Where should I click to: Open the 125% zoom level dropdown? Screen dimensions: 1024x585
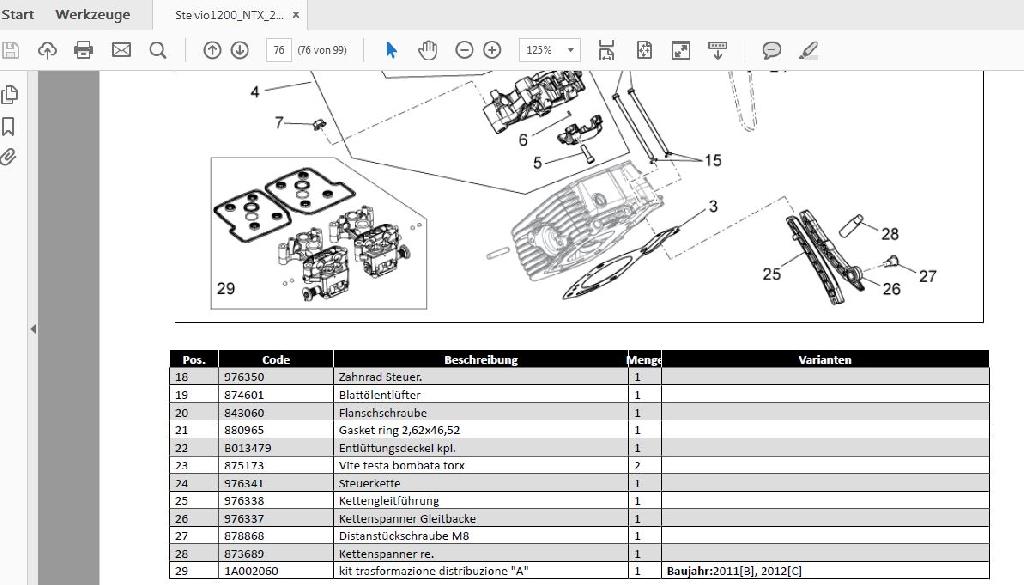549,50
